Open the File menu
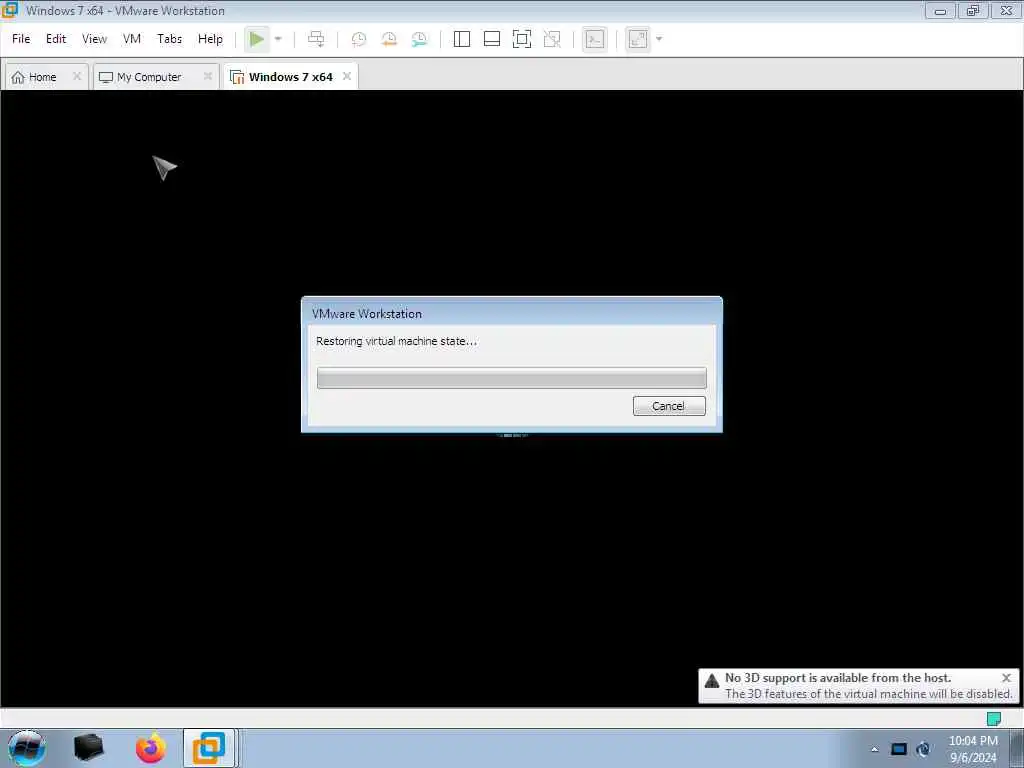1024x768 pixels. pyautogui.click(x=21, y=39)
